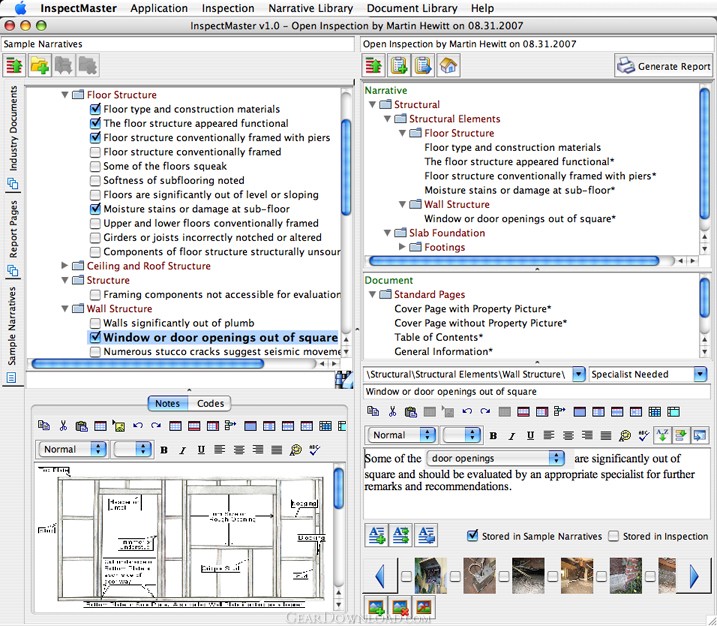Expand the Footings folder
Image resolution: width=717 pixels, height=626 pixels.
point(402,247)
